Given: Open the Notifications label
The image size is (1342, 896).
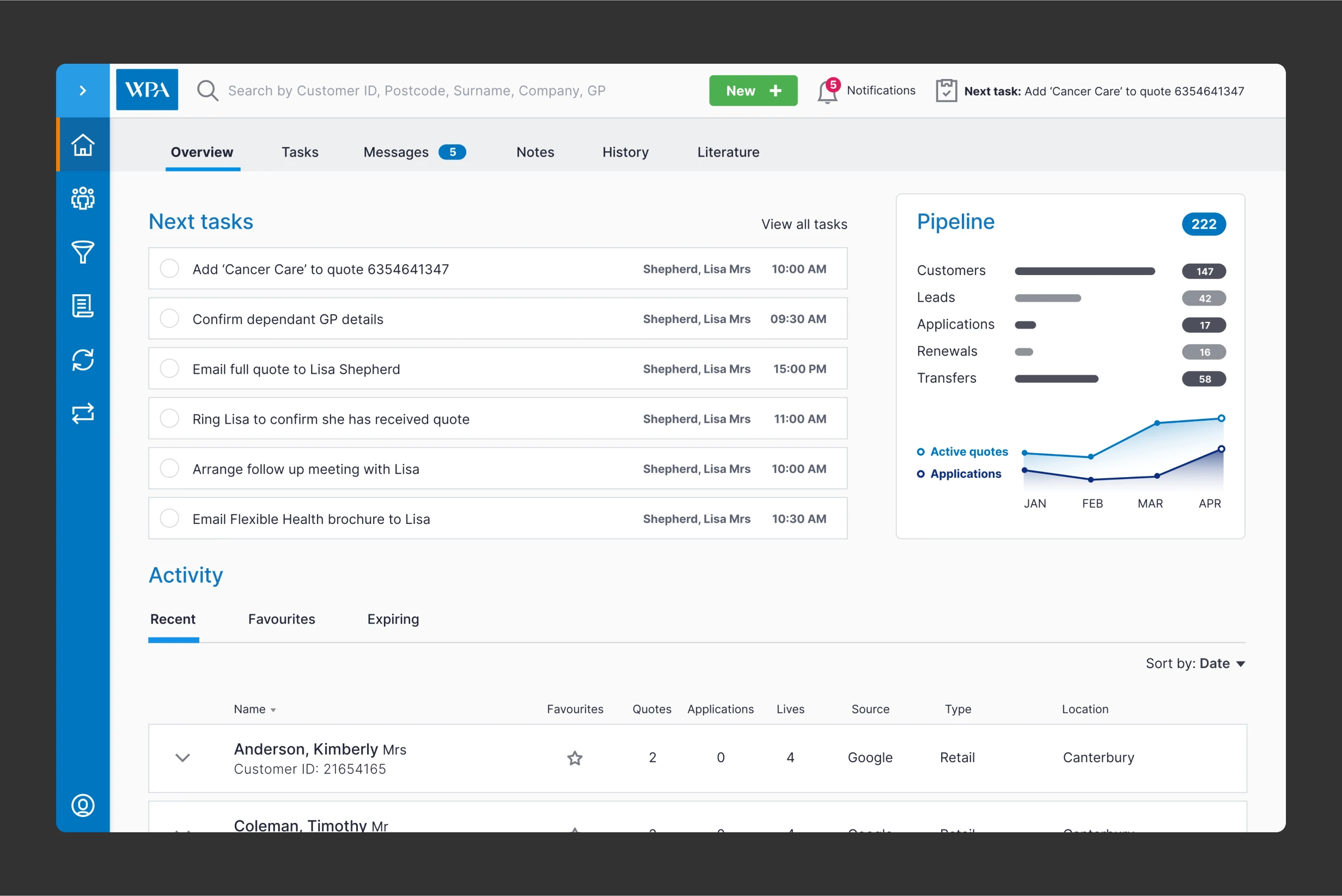Looking at the screenshot, I should 881,90.
